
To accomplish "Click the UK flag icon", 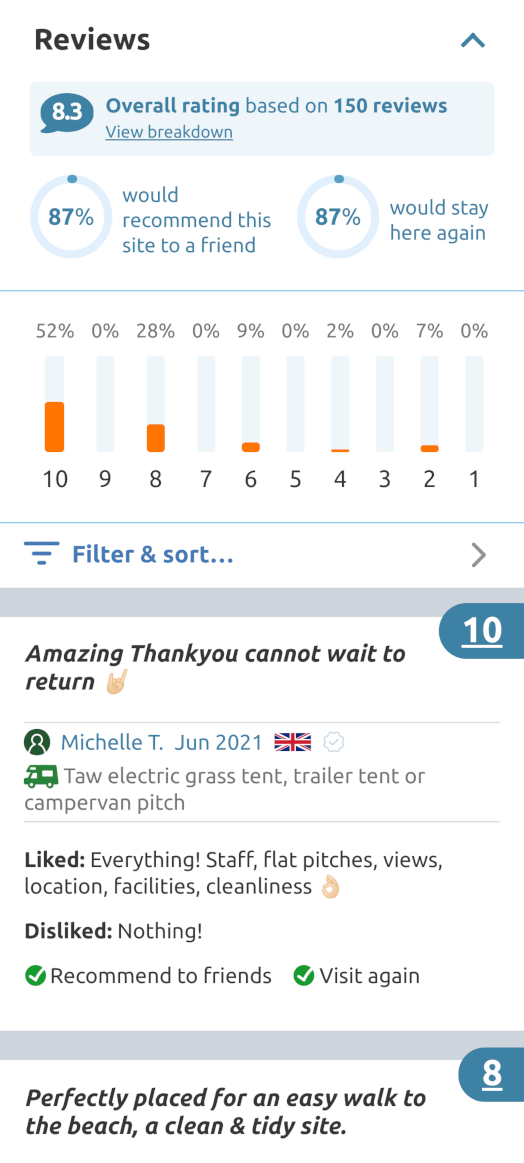I will click(292, 742).
